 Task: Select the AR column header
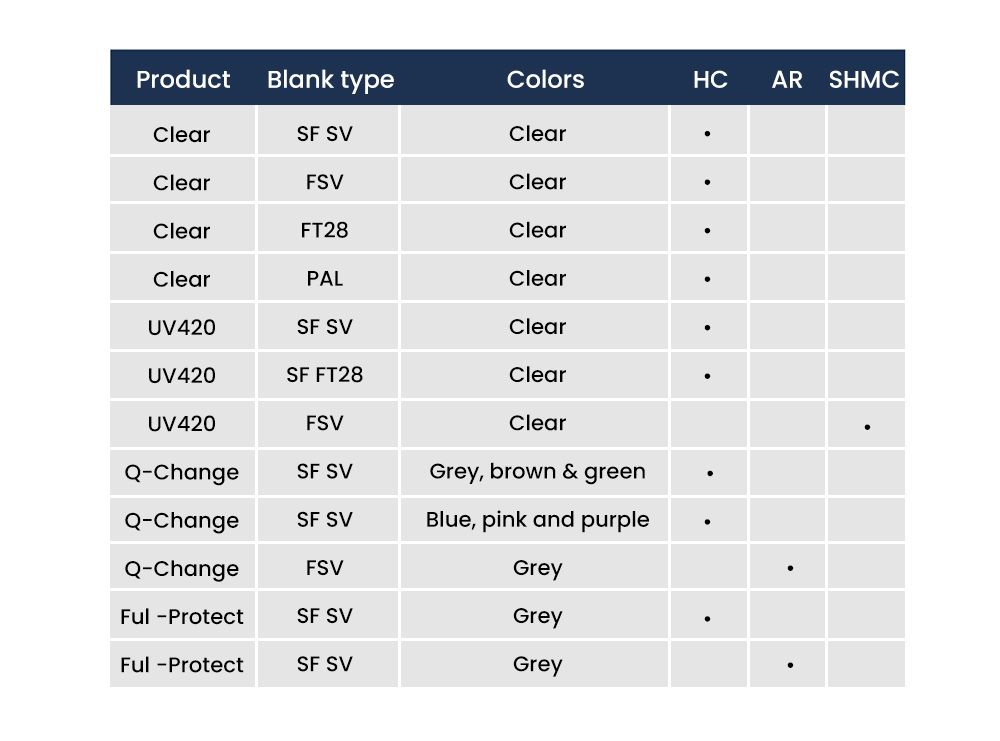pos(787,80)
